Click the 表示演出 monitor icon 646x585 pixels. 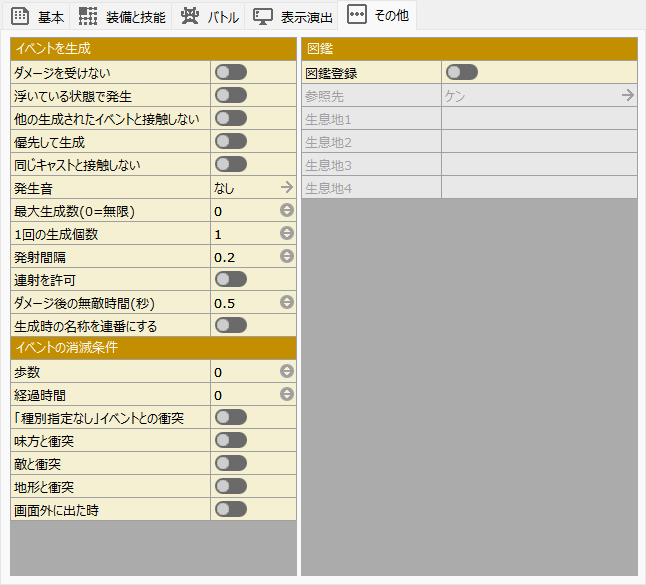point(263,16)
